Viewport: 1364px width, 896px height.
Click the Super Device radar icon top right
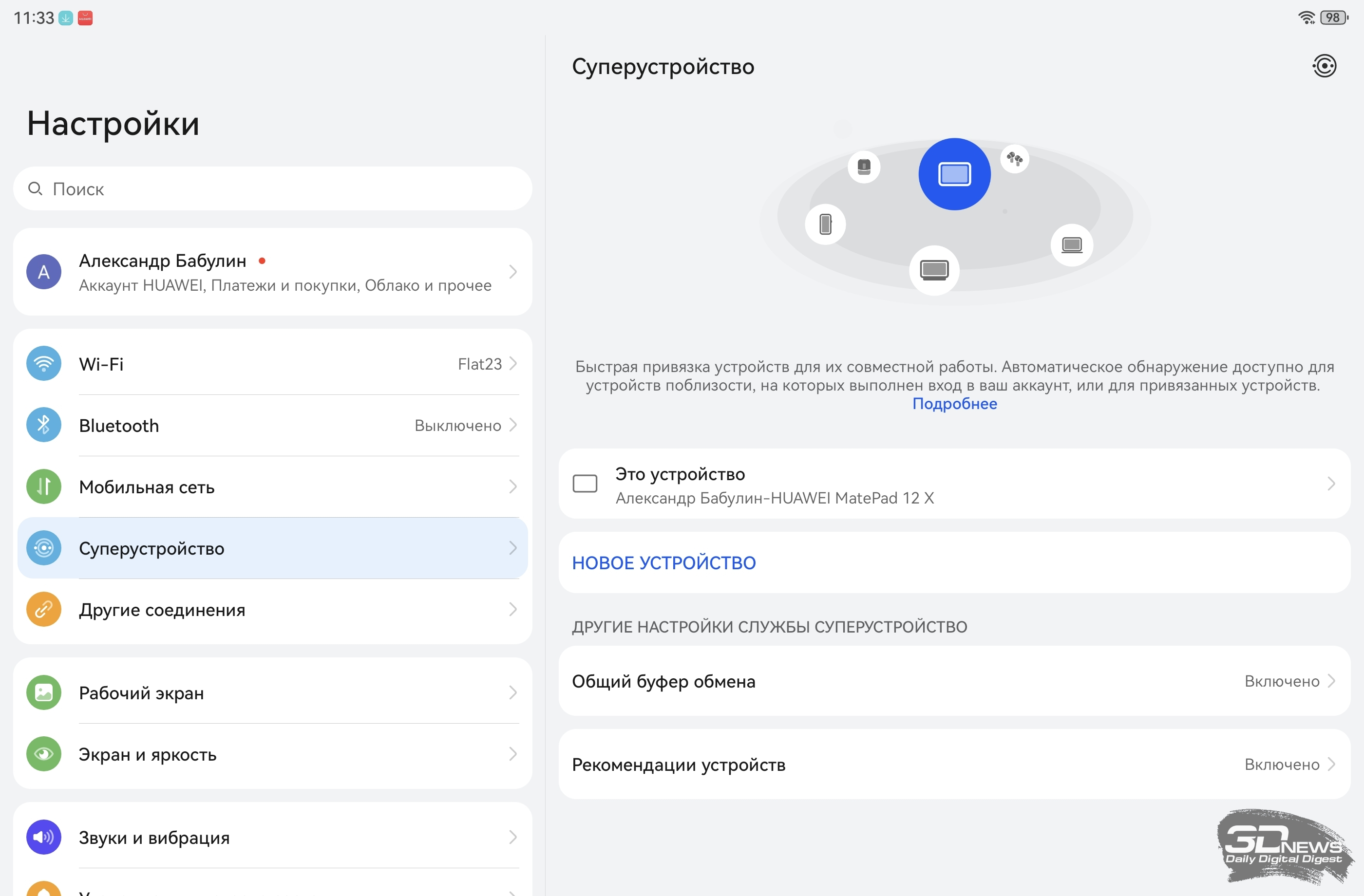1324,66
